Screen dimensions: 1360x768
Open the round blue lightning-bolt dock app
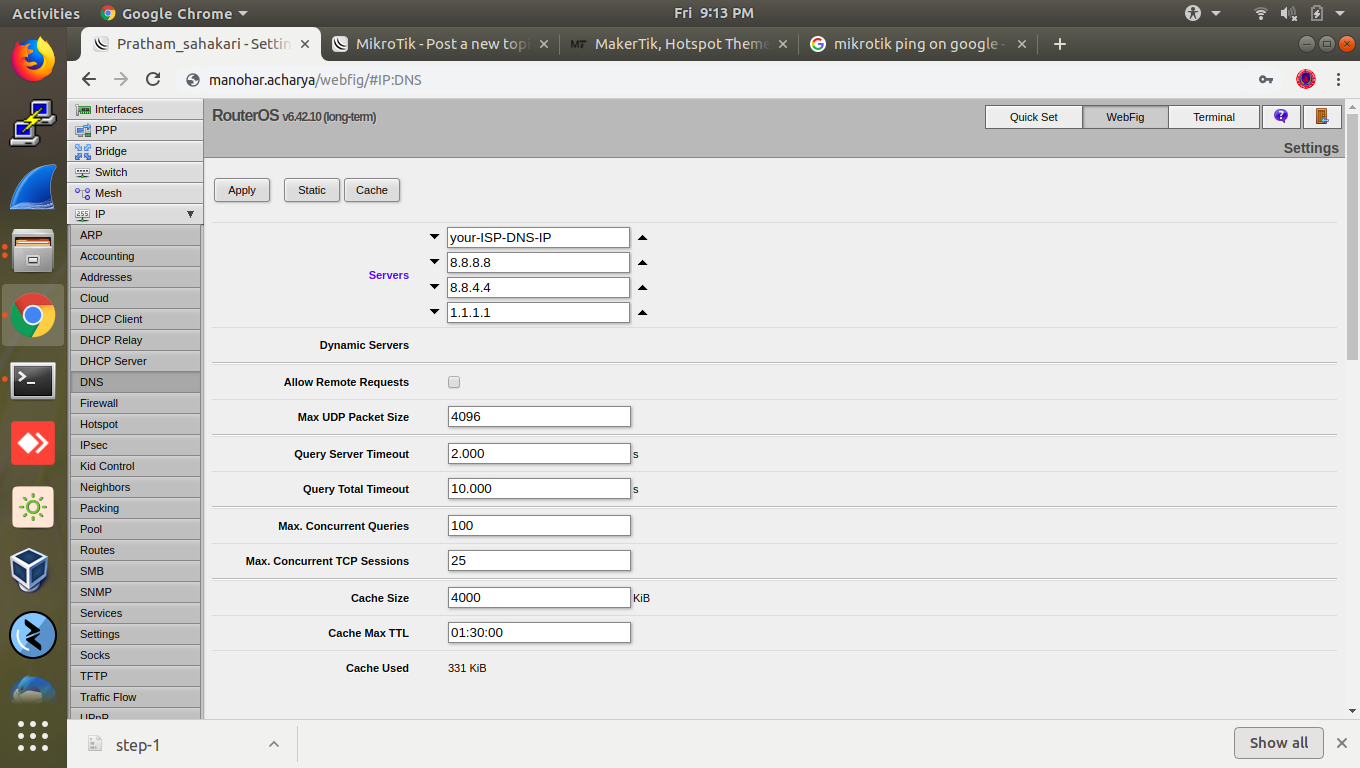click(x=33, y=635)
